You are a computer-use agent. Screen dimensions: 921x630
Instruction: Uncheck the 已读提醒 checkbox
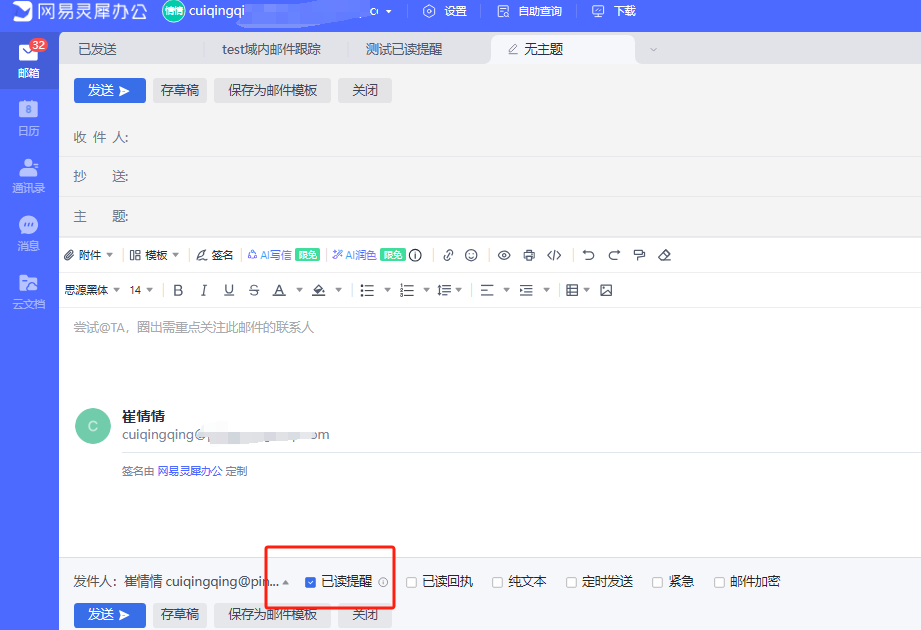point(311,582)
